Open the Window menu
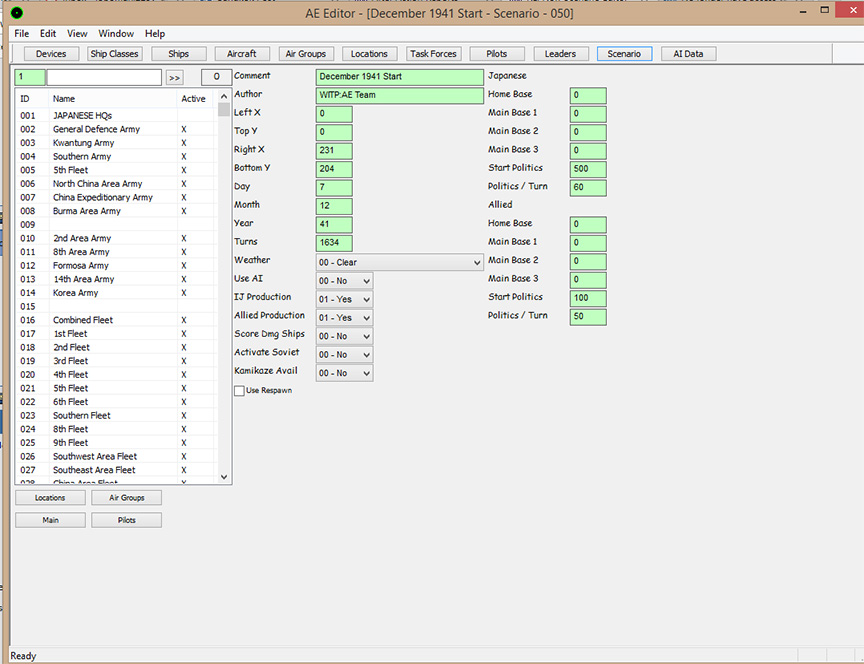 click(x=116, y=34)
